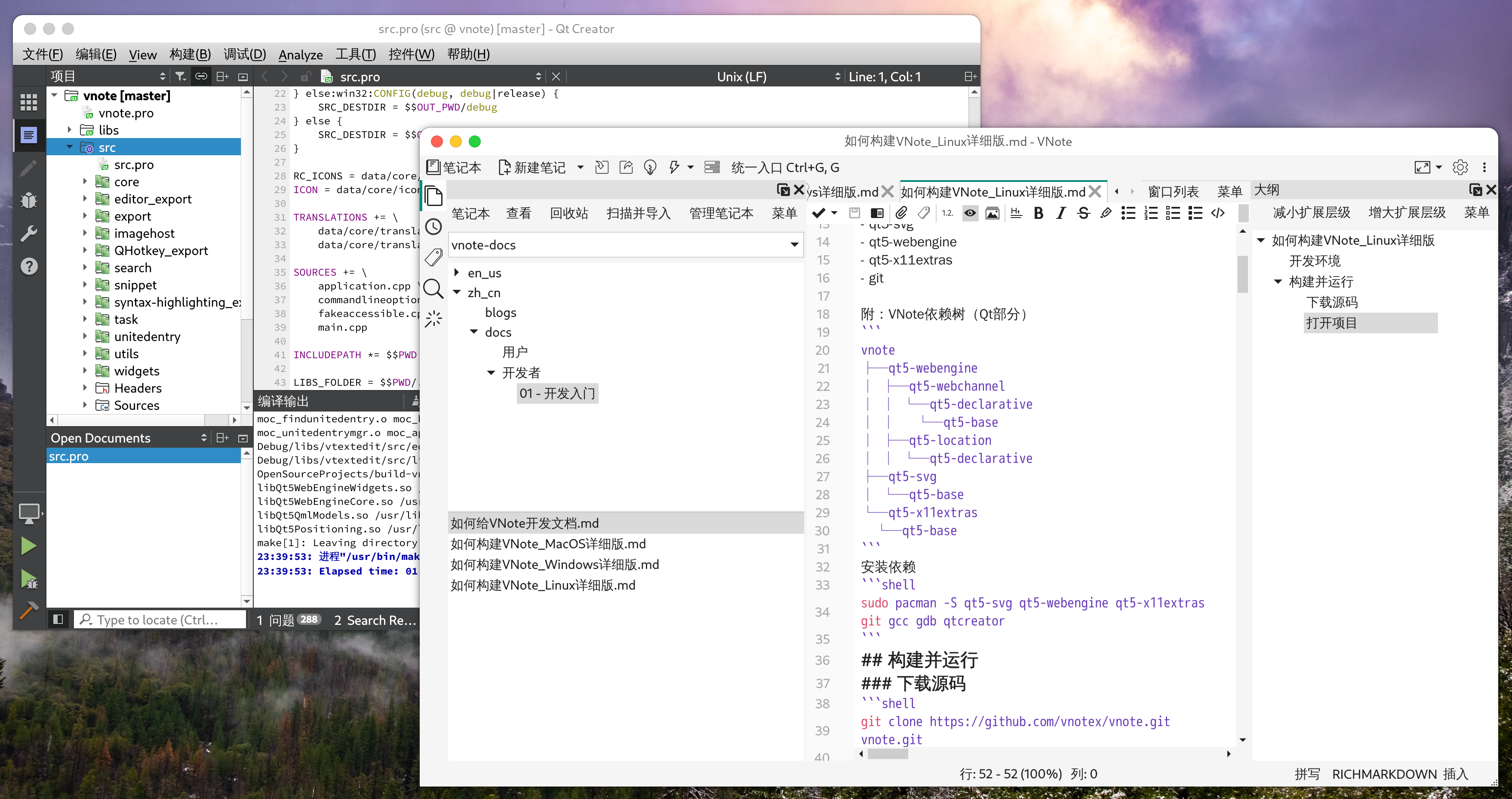Image resolution: width=1512 pixels, height=799 pixels.
Task: Open the New Note dropdown arrow
Action: [581, 168]
